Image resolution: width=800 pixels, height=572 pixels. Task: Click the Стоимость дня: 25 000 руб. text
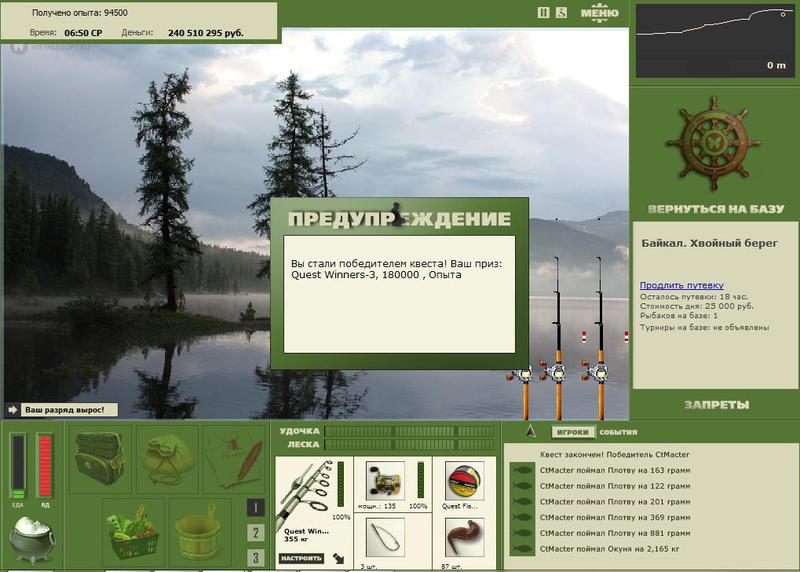click(x=696, y=306)
